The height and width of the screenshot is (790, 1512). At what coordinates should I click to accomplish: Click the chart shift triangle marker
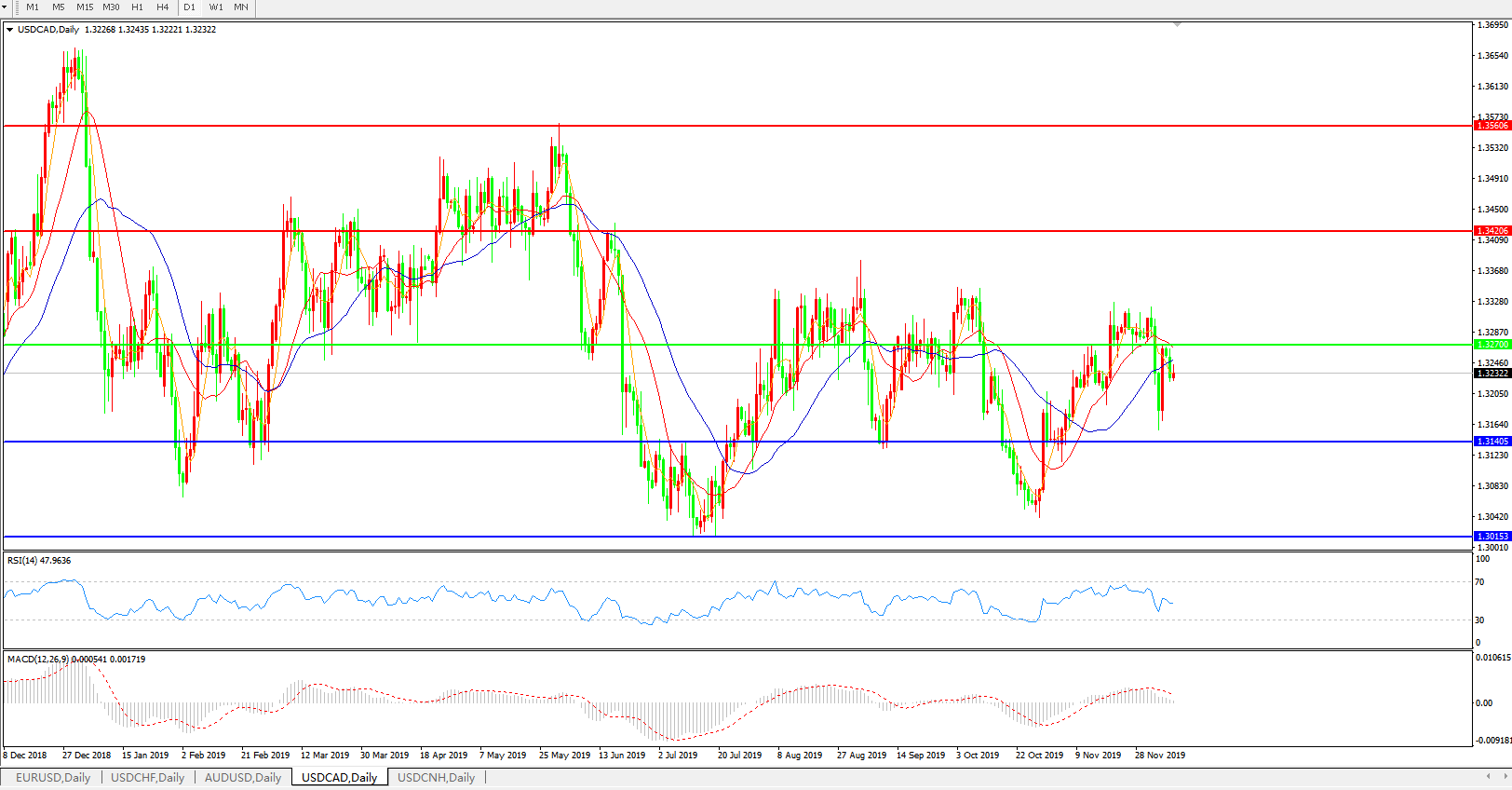tap(1178, 25)
